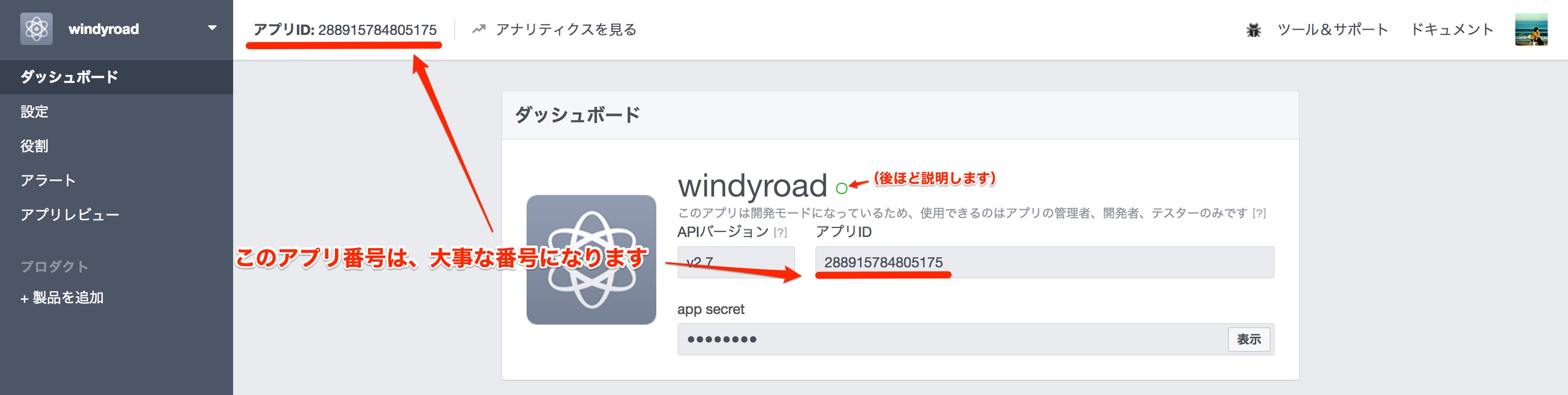Image resolution: width=1568 pixels, height=395 pixels.
Task: Open ツール&サポート menu
Action: pos(1332,29)
